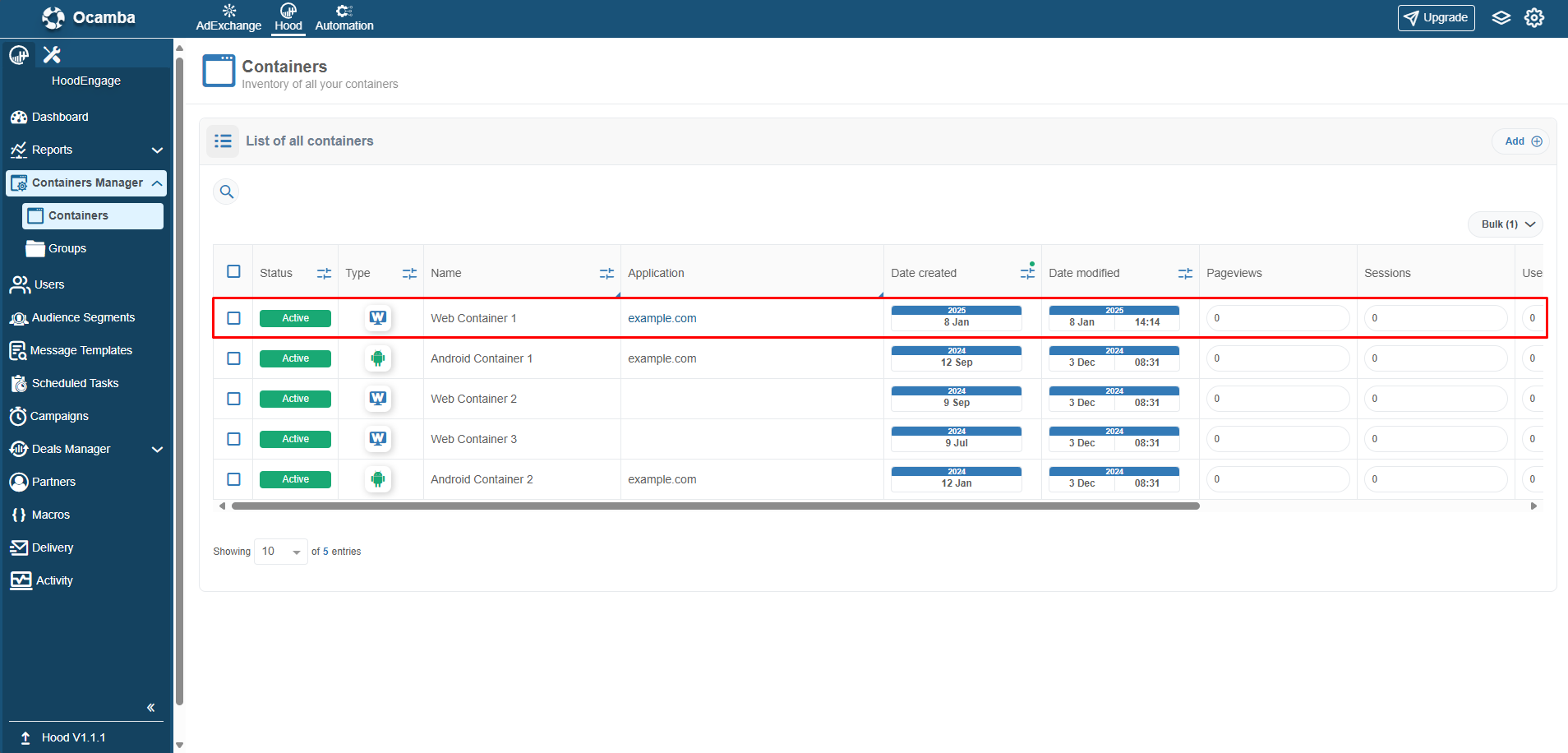Screen dimensions: 1568x753
Task: Switch to the Hood module
Action: [288, 17]
